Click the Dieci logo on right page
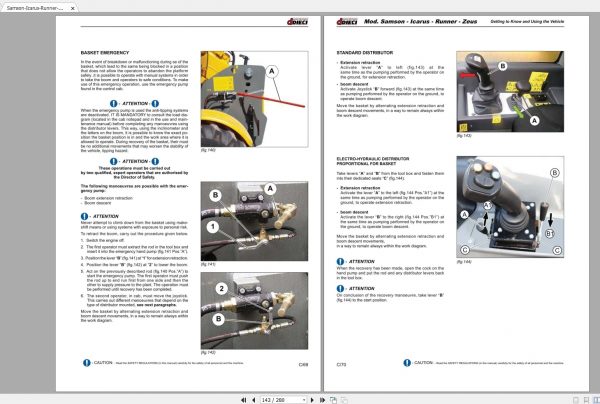The width and height of the screenshot is (600, 404). pyautogui.click(x=347, y=22)
